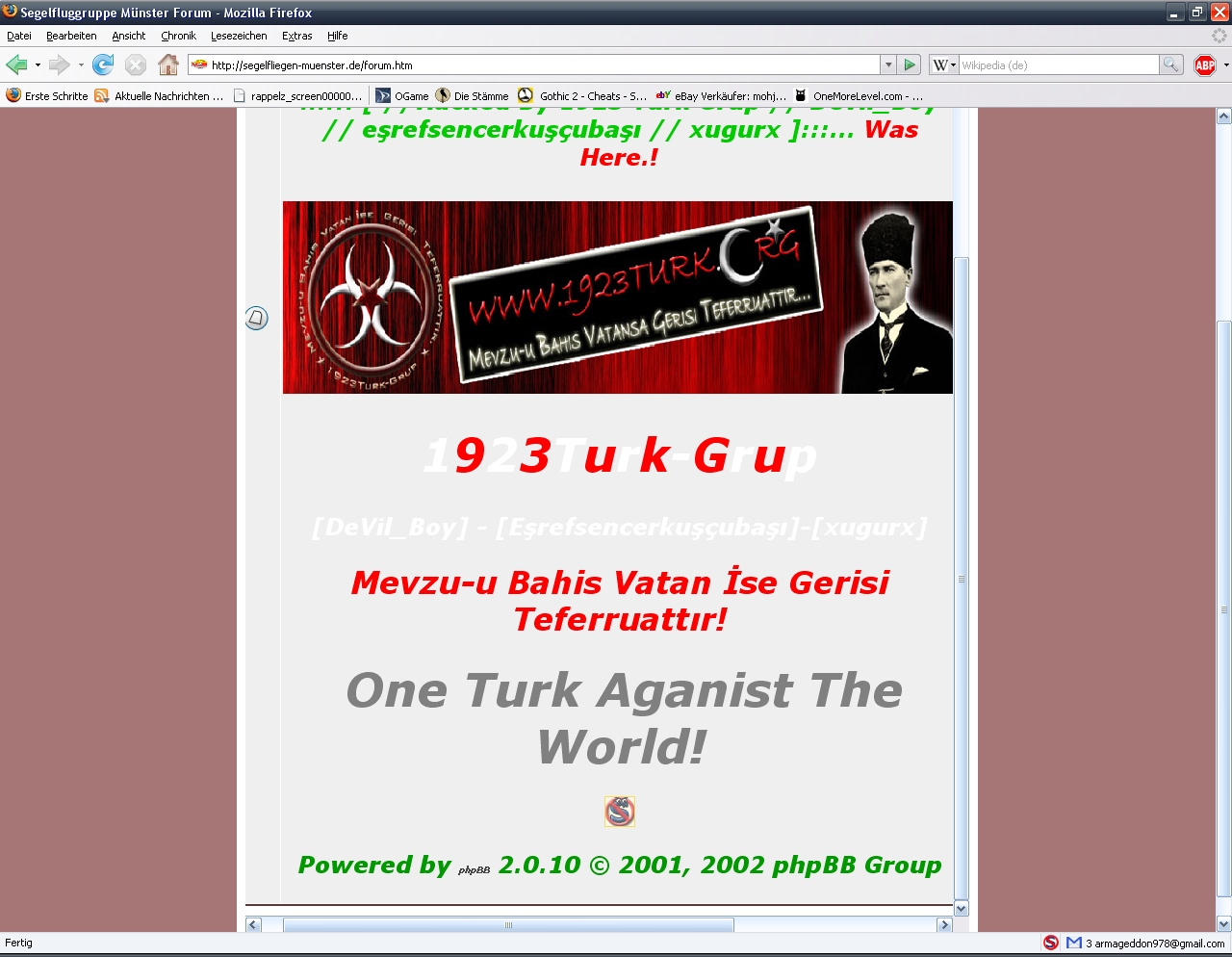The image size is (1232, 957).
Task: Open the Lesezeichen menu
Action: [239, 36]
